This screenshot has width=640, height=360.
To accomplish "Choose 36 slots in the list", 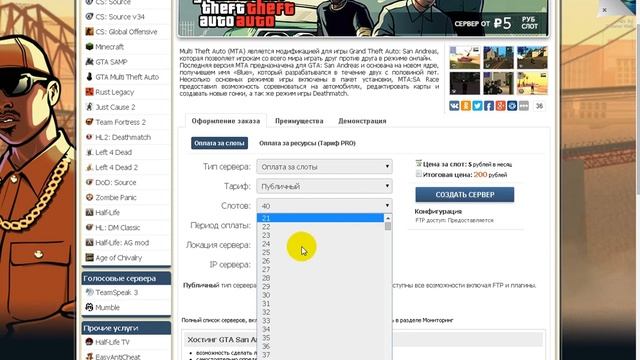I will [x=320, y=347].
